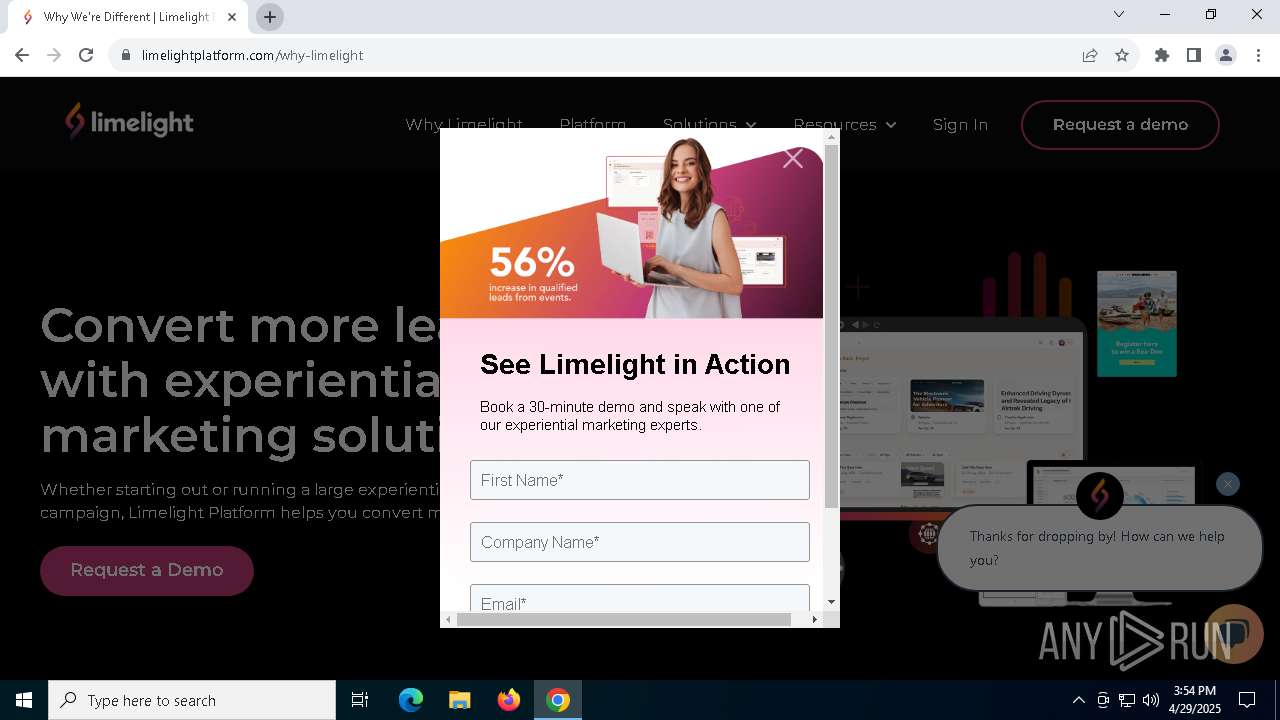Open the Chrome profile avatar
The height and width of the screenshot is (720, 1280).
[x=1226, y=55]
